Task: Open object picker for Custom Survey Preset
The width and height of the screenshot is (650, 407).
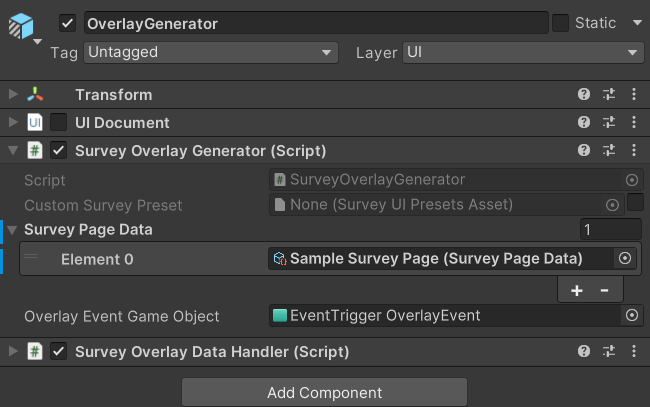Action: (x=612, y=205)
